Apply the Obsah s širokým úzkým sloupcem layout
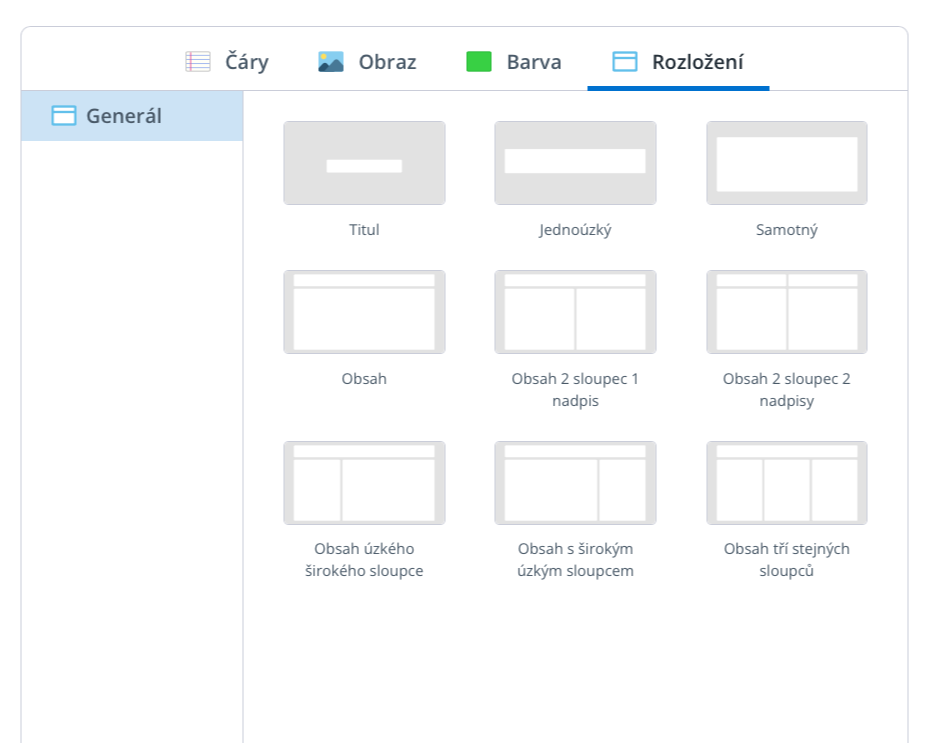 click(575, 483)
